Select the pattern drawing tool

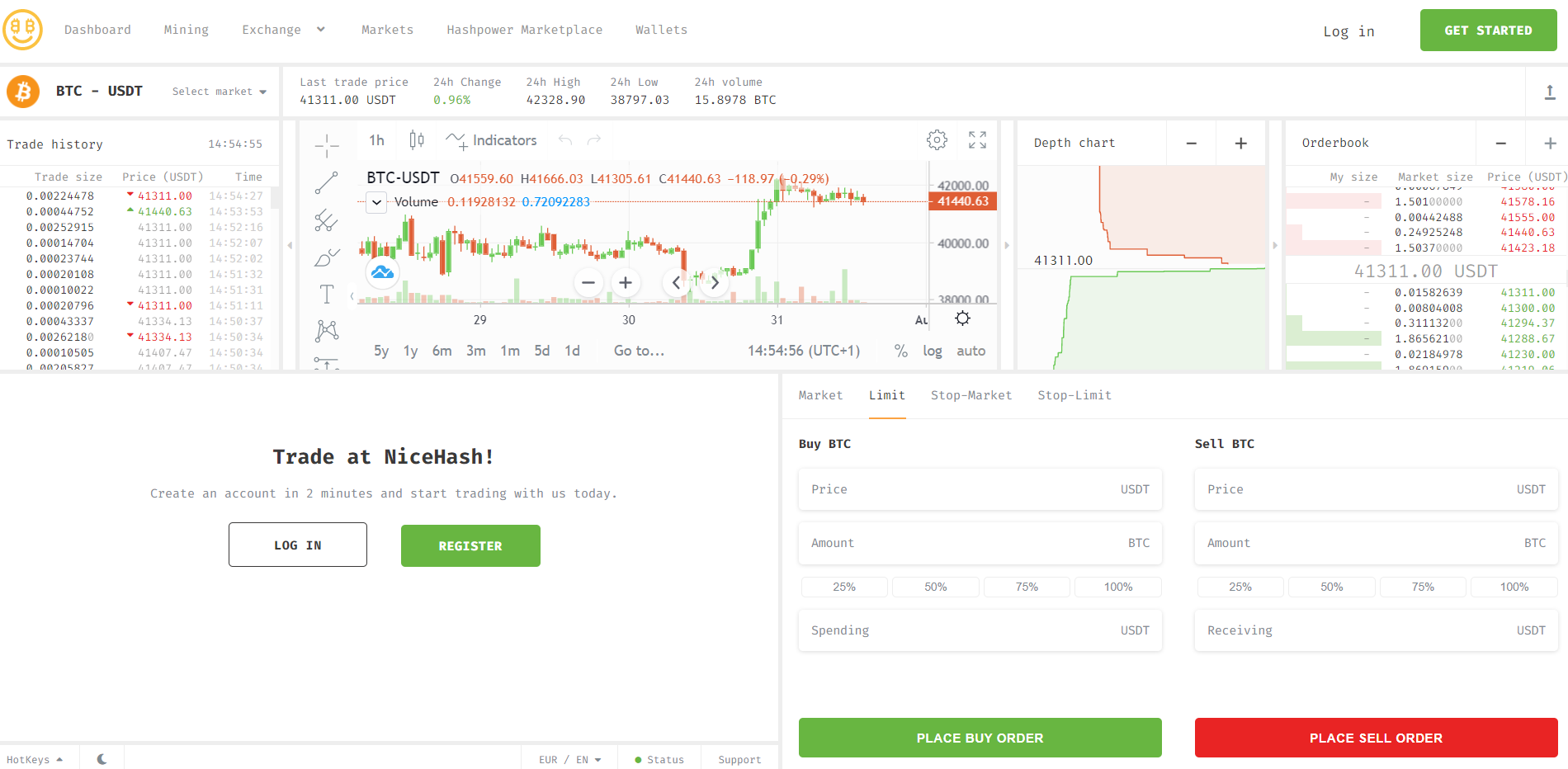pyautogui.click(x=327, y=331)
